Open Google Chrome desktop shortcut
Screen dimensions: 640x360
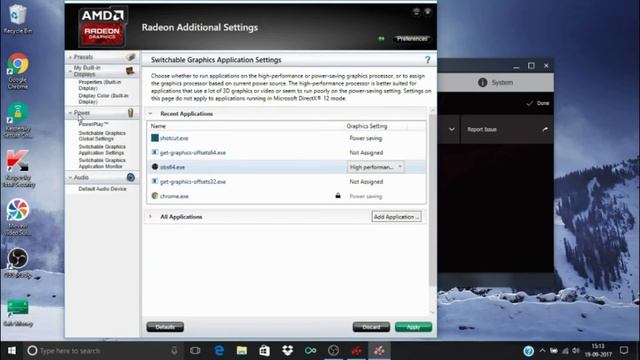point(18,71)
